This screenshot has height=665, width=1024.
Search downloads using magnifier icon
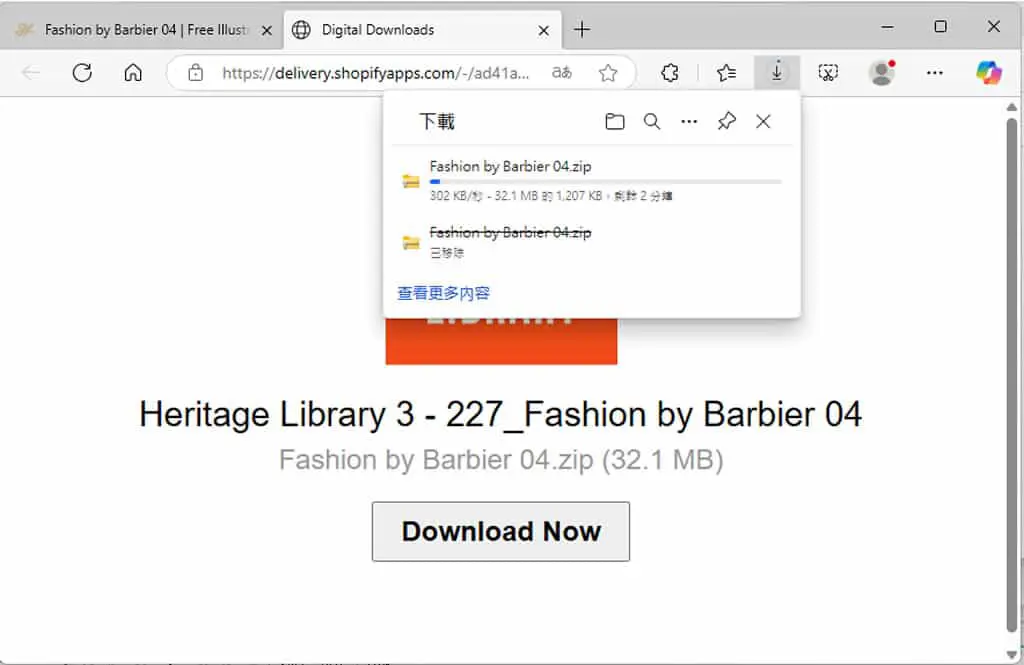click(x=652, y=122)
